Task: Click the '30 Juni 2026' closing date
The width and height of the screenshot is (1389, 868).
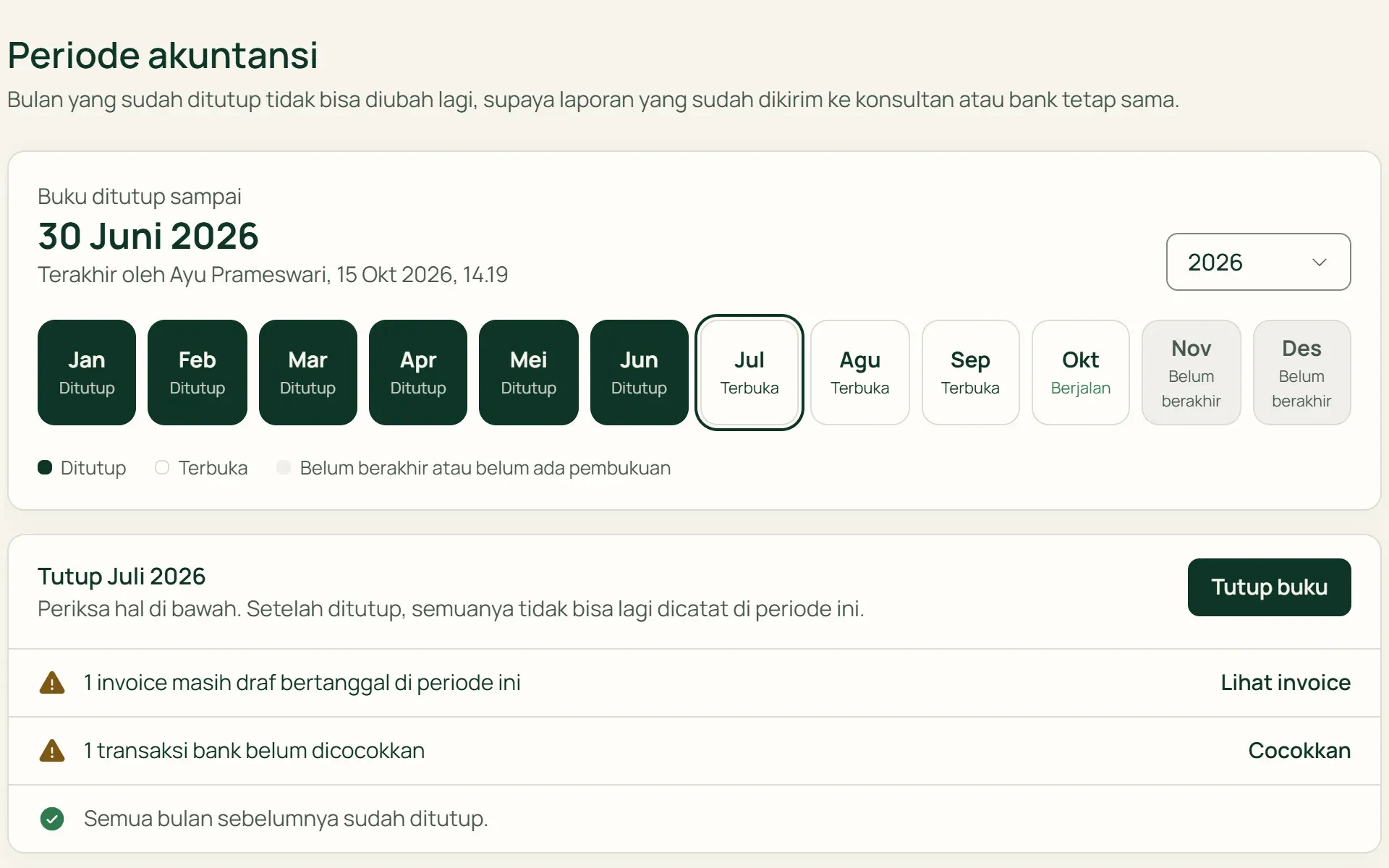Action: (148, 237)
